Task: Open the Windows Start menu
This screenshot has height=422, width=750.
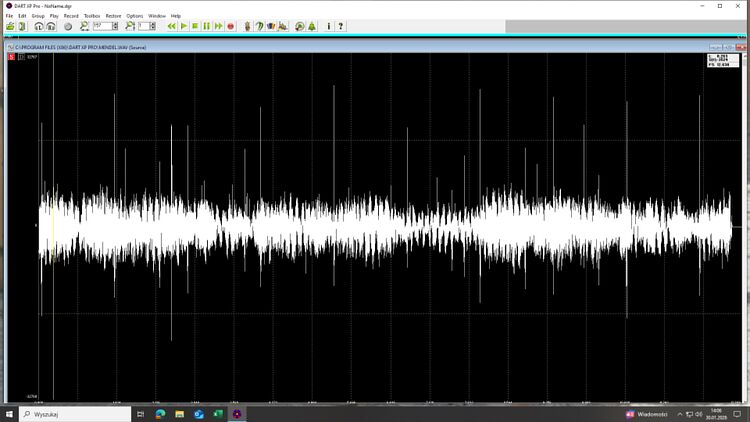Action: 9,413
